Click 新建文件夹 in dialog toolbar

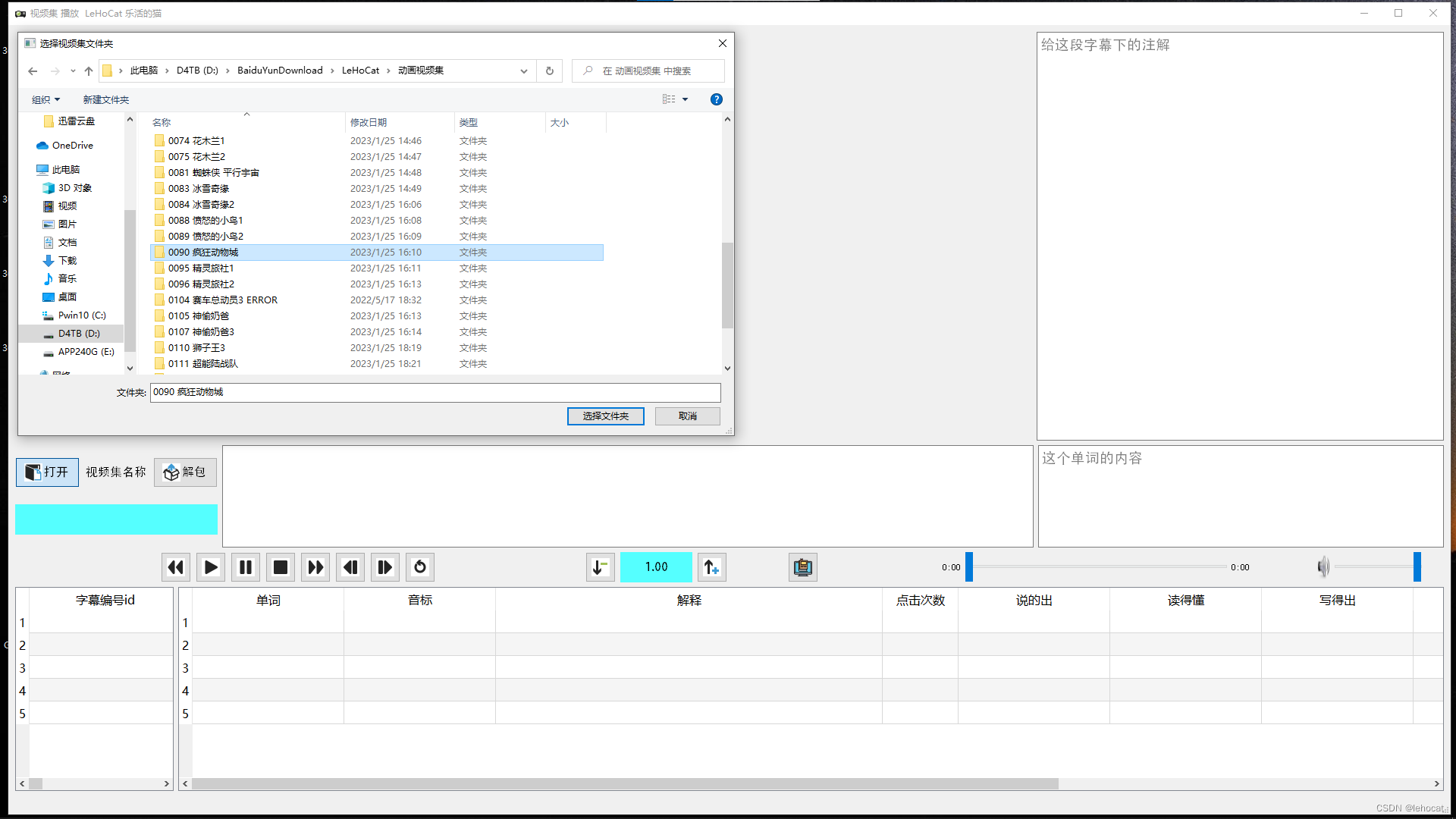[105, 99]
